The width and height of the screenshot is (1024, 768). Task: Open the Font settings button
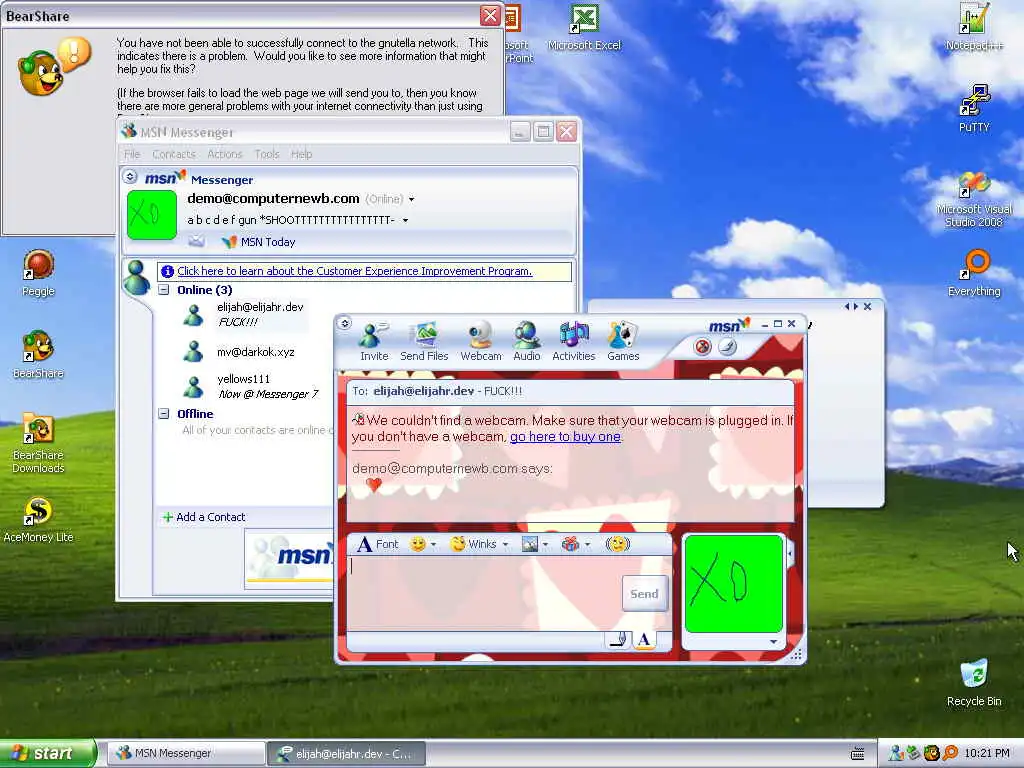coord(377,544)
